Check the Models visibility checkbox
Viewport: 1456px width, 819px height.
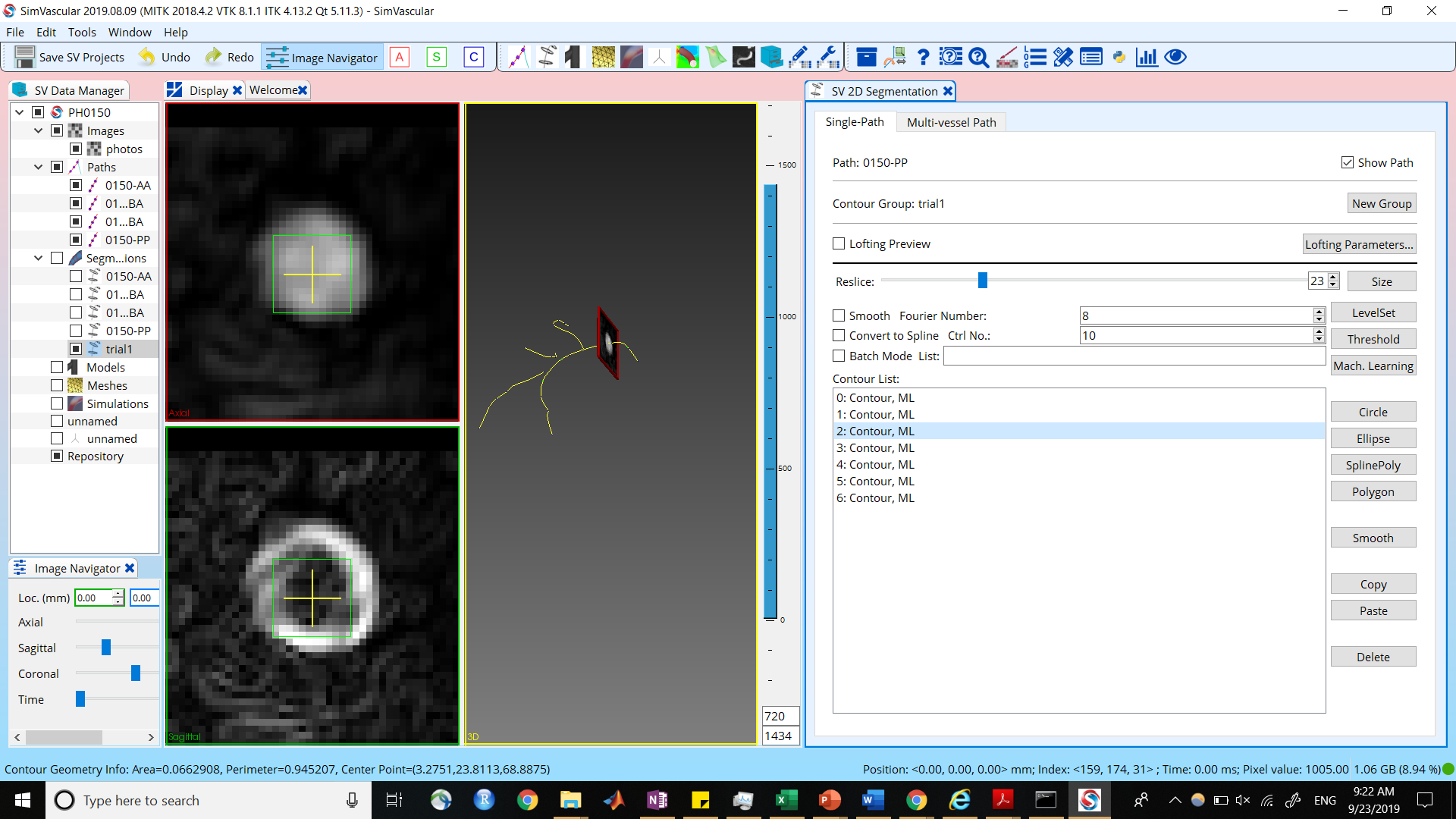click(x=57, y=367)
